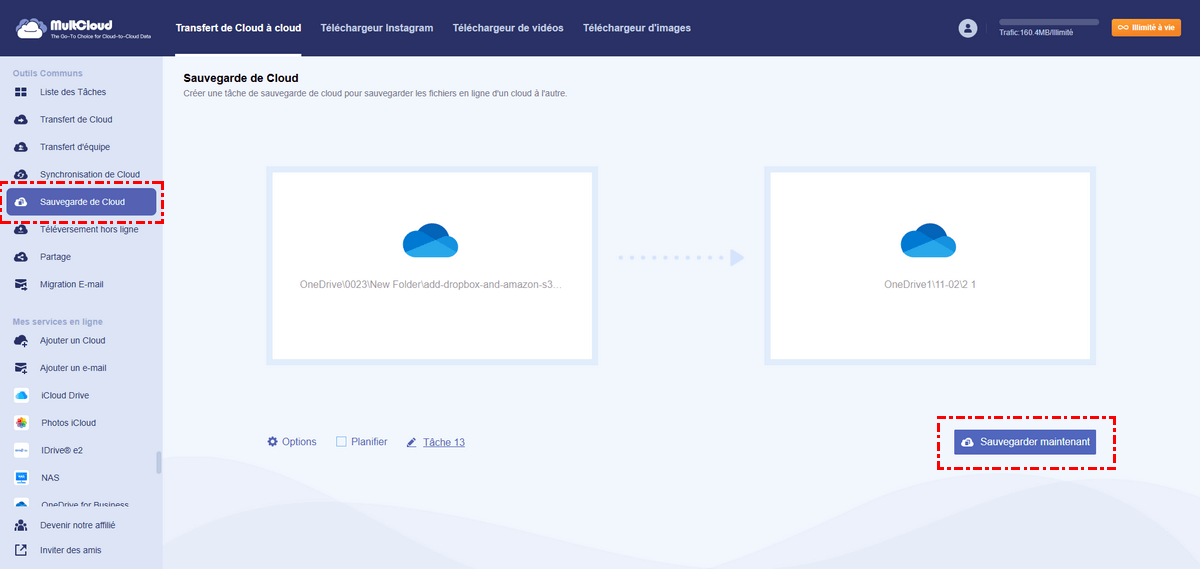Image resolution: width=1200 pixels, height=569 pixels.
Task: Open Téléchargeur de vidéos tab
Action: (508, 28)
